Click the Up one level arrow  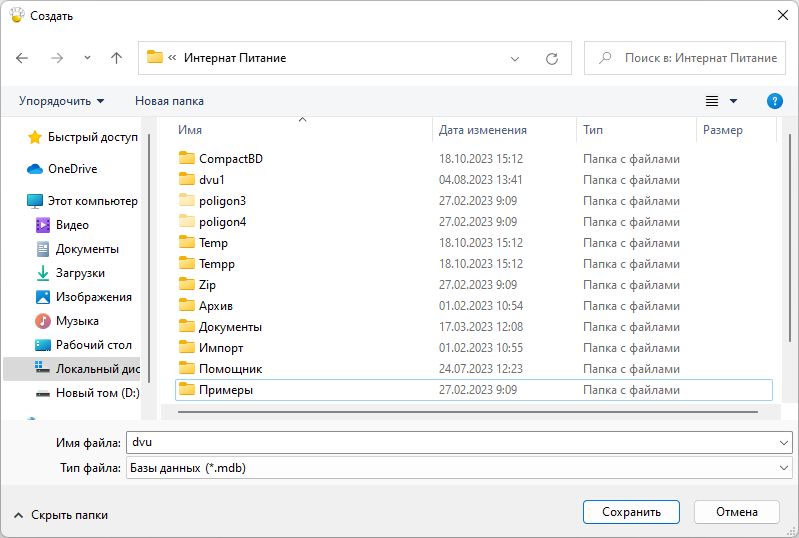click(116, 58)
